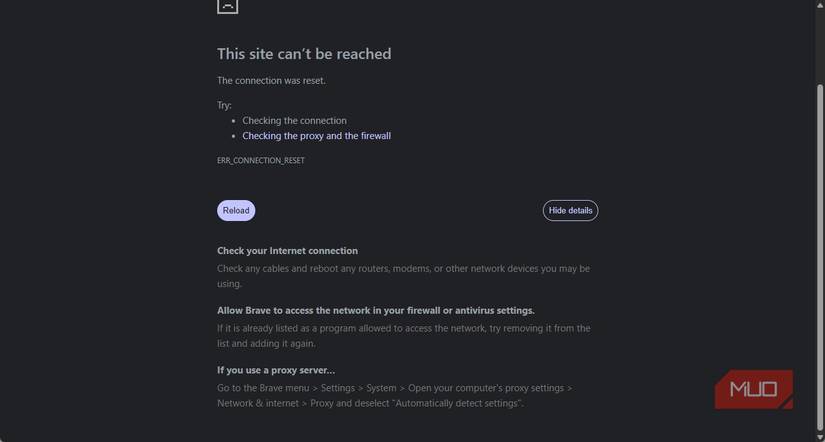Click the paragraph about cables and routers

(x=403, y=276)
